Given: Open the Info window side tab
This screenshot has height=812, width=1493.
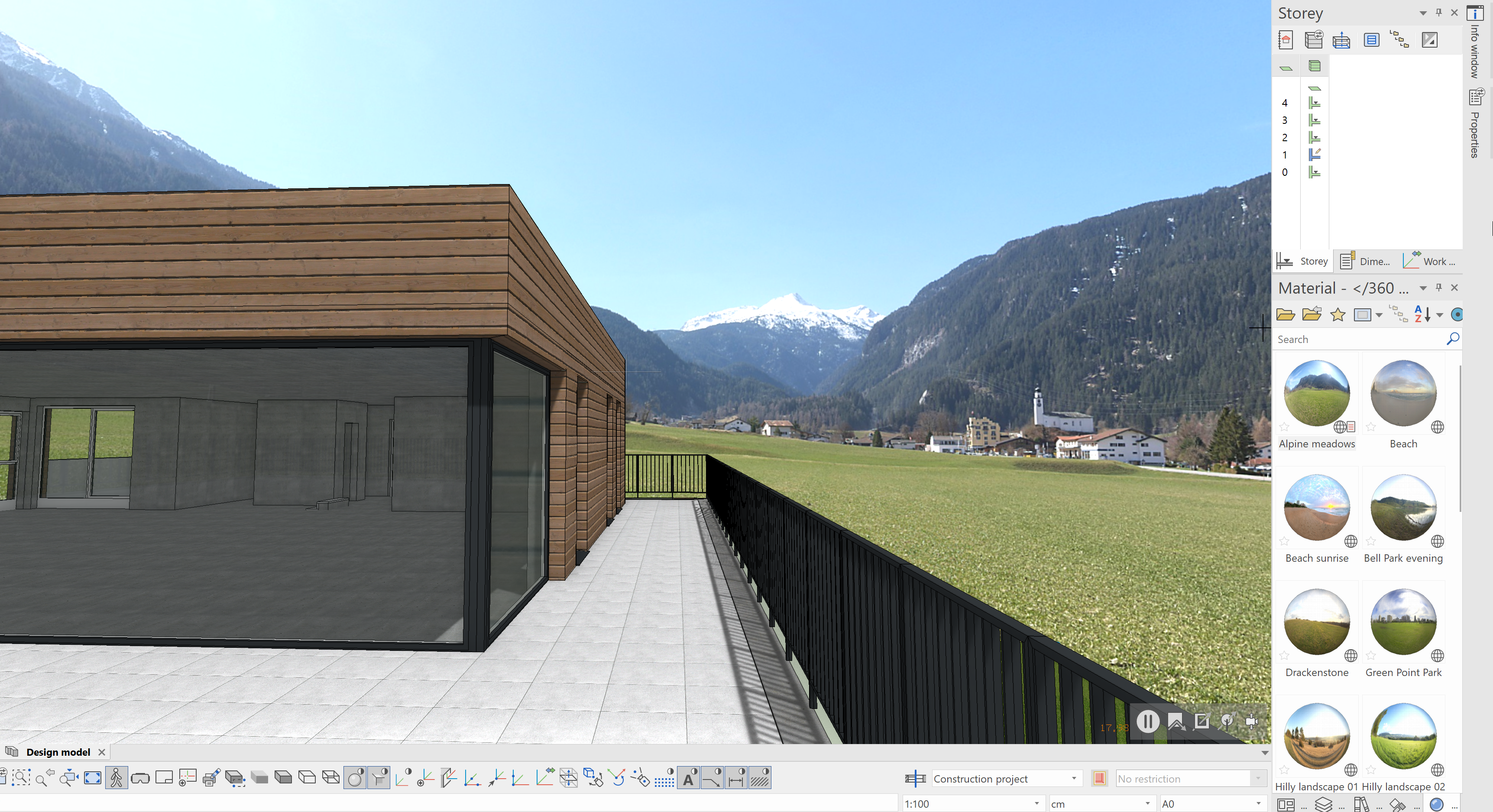Looking at the screenshot, I should tap(1476, 42).
